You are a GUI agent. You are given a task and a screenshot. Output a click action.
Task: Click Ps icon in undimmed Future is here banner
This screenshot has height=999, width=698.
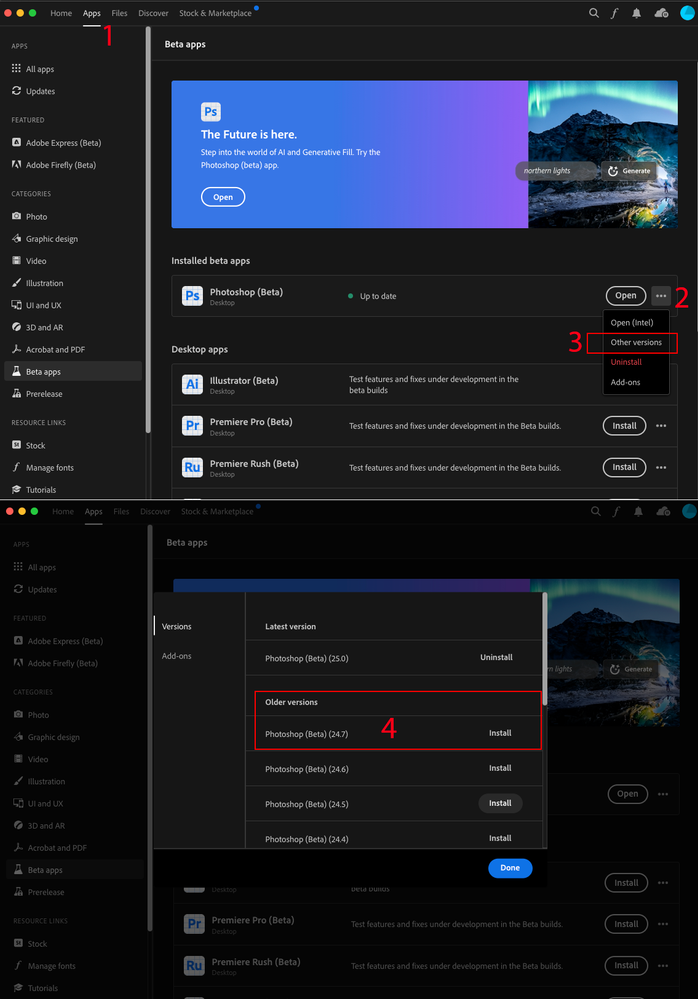pyautogui.click(x=211, y=111)
